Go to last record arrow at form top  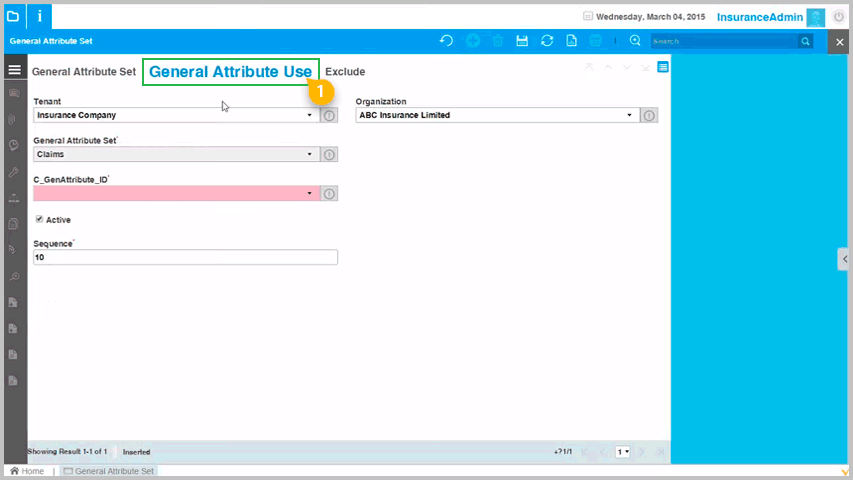point(645,67)
